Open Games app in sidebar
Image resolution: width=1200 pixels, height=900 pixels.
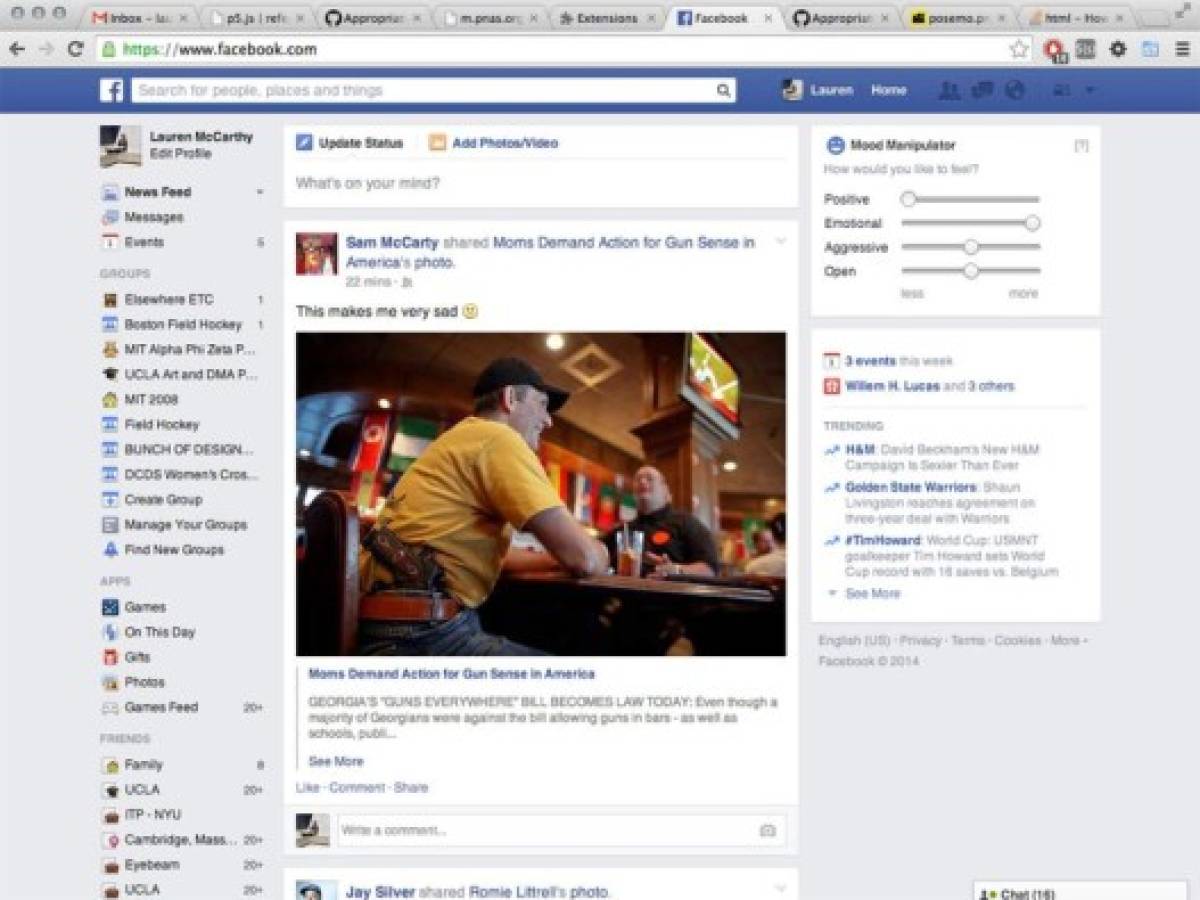(145, 607)
